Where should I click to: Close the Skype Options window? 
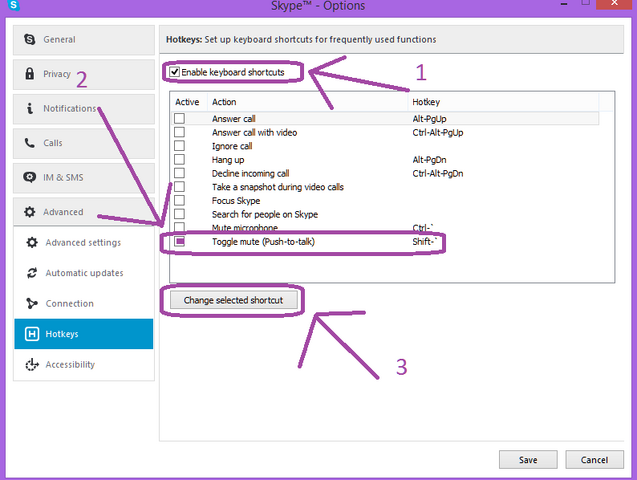coord(614,3)
